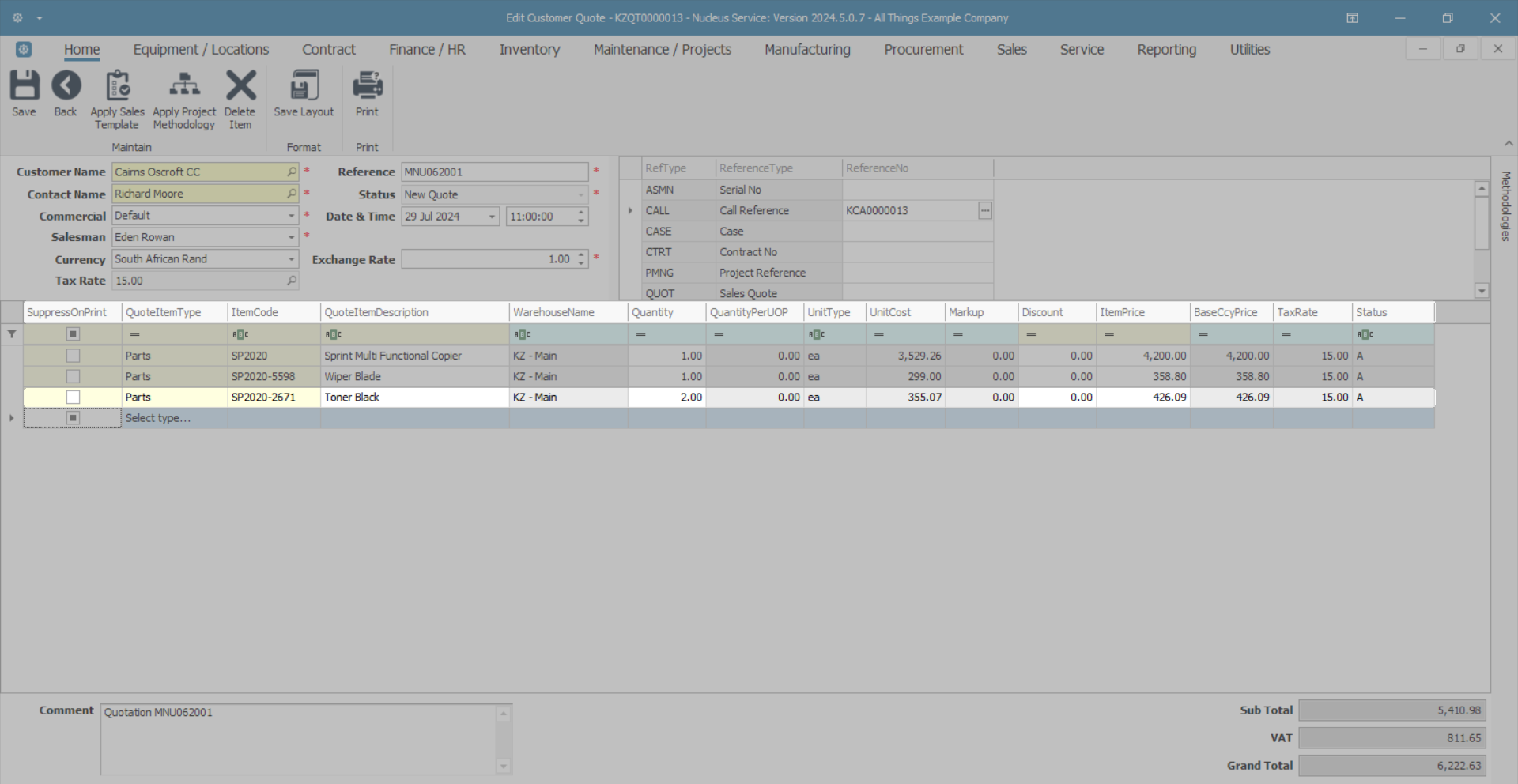This screenshot has height=784, width=1518.
Task: Open the Status dropdown showing New Quote
Action: click(581, 194)
